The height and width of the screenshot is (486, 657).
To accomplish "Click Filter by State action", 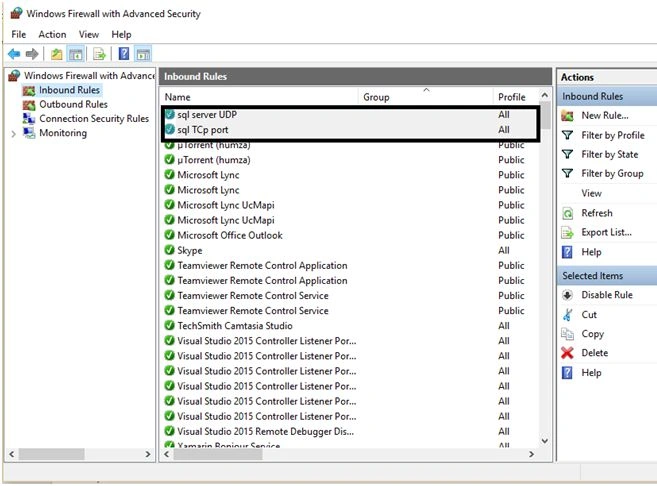I will [610, 155].
